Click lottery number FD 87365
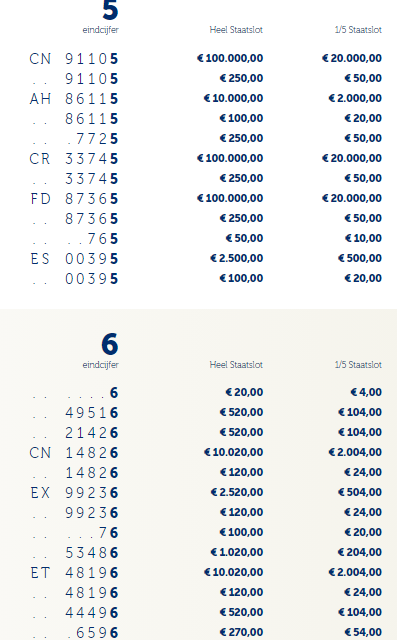This screenshot has height=640, width=416. (74, 199)
